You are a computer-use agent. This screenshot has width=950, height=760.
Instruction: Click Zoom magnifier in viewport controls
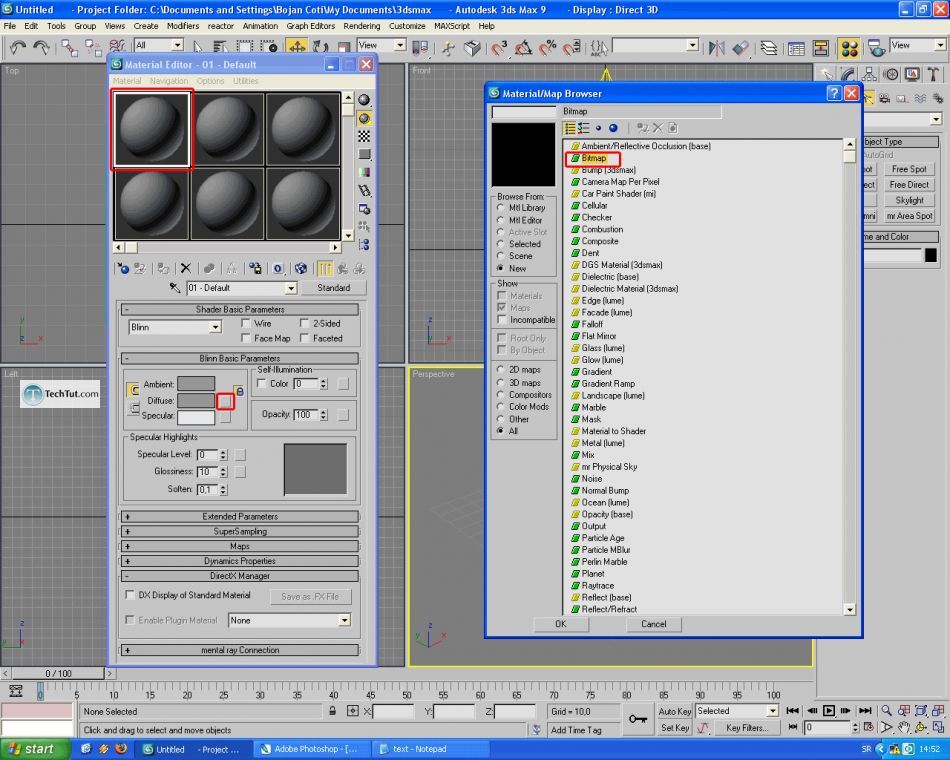click(x=886, y=710)
